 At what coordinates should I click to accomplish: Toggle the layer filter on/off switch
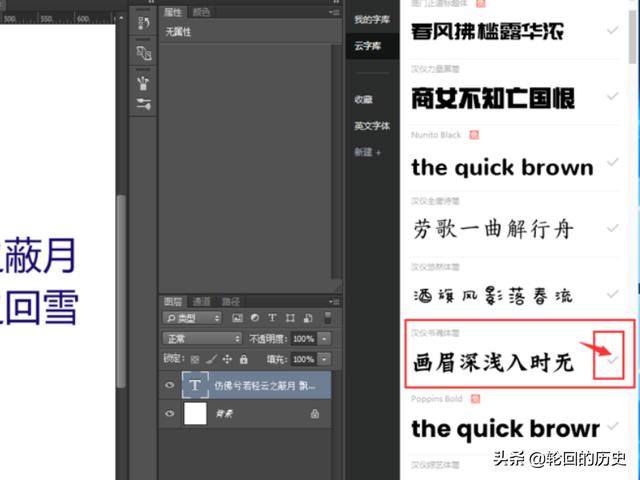(327, 318)
